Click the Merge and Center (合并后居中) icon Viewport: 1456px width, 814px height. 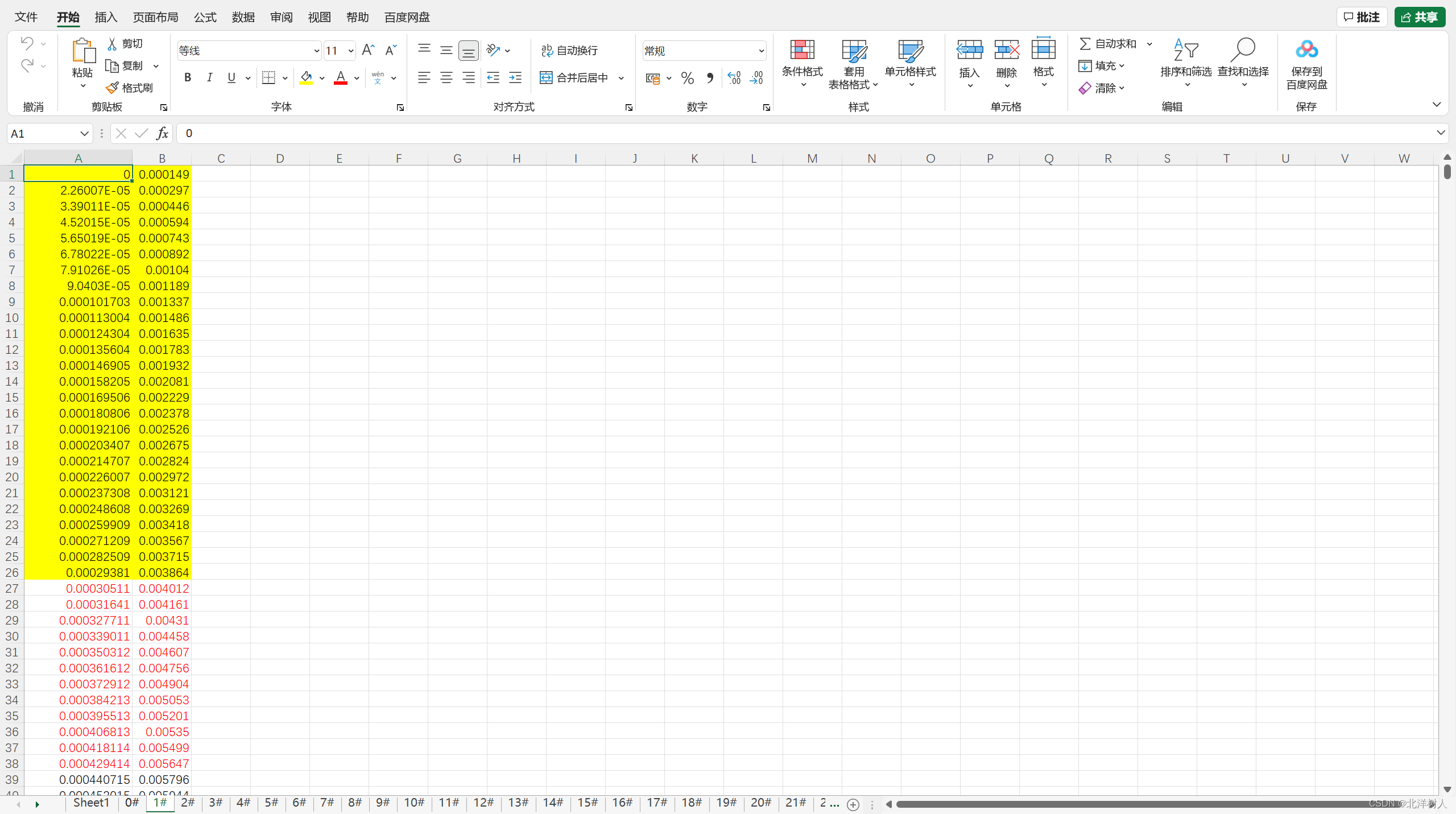click(546, 77)
